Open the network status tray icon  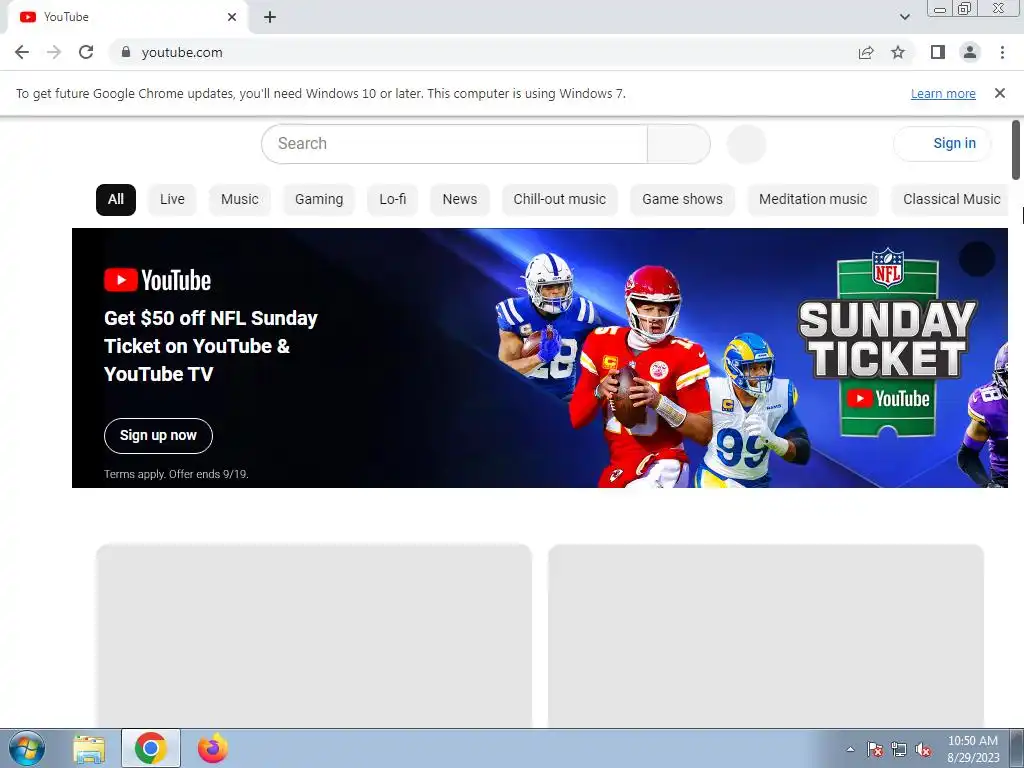point(899,749)
